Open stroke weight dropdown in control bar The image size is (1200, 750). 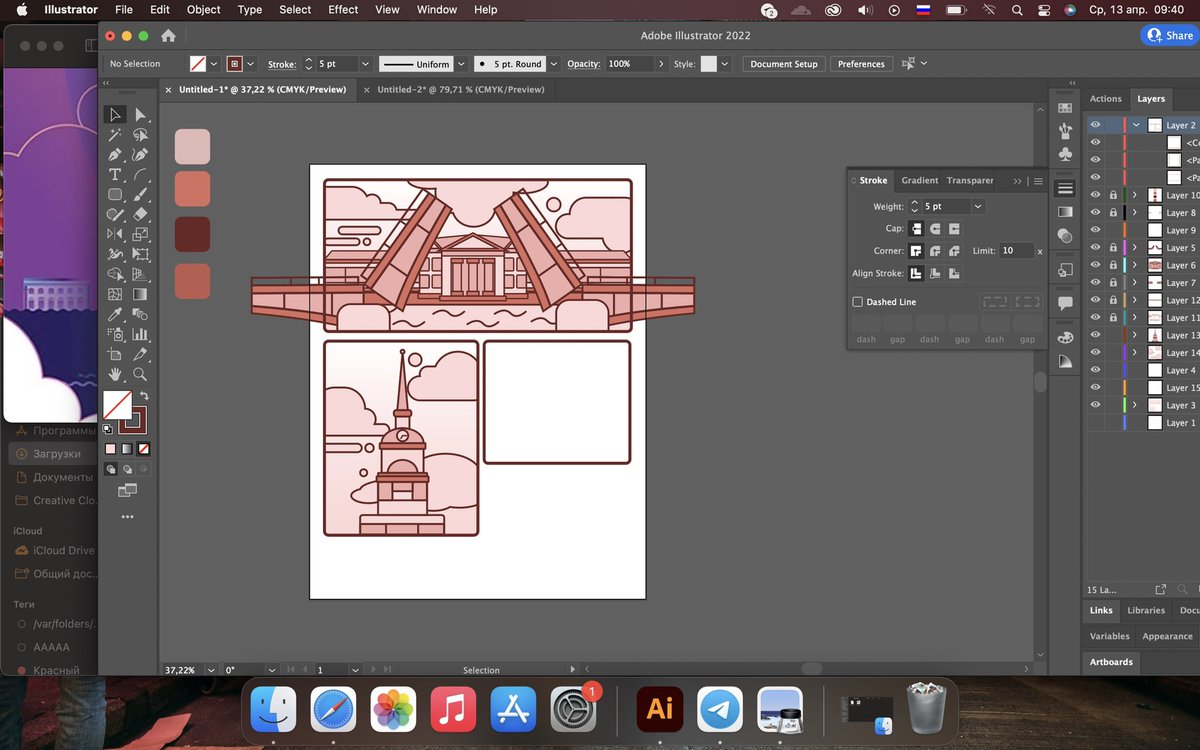[364, 64]
